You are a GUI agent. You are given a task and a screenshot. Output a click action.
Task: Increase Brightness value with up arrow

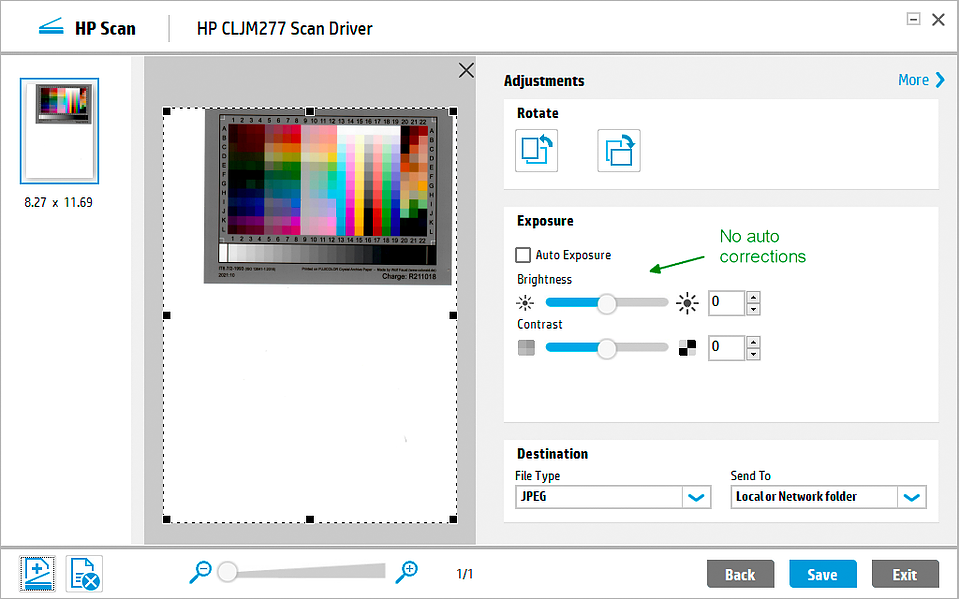pos(754,297)
